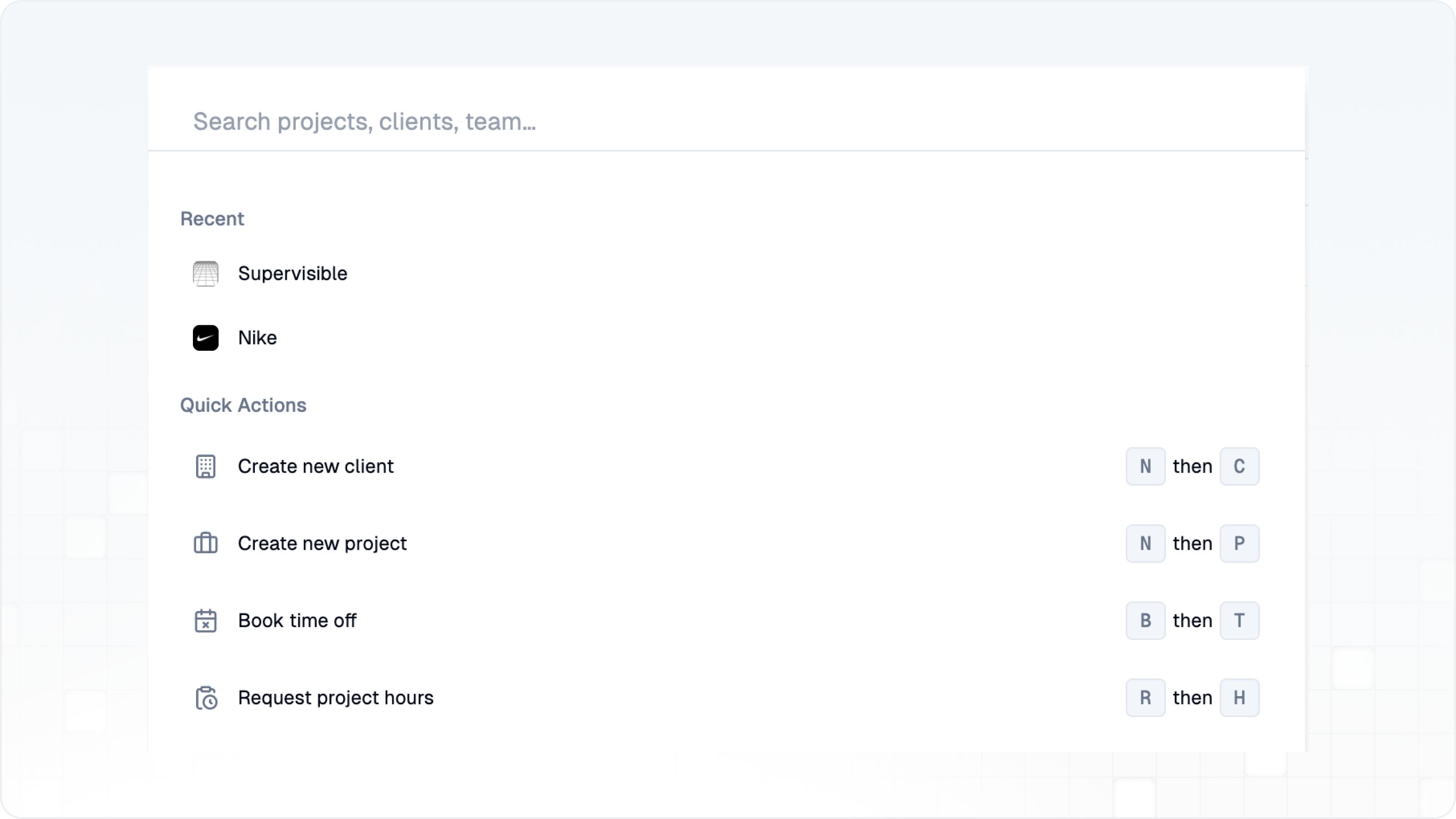Choose Request project hours action
This screenshot has height=819, width=1456.
335,698
